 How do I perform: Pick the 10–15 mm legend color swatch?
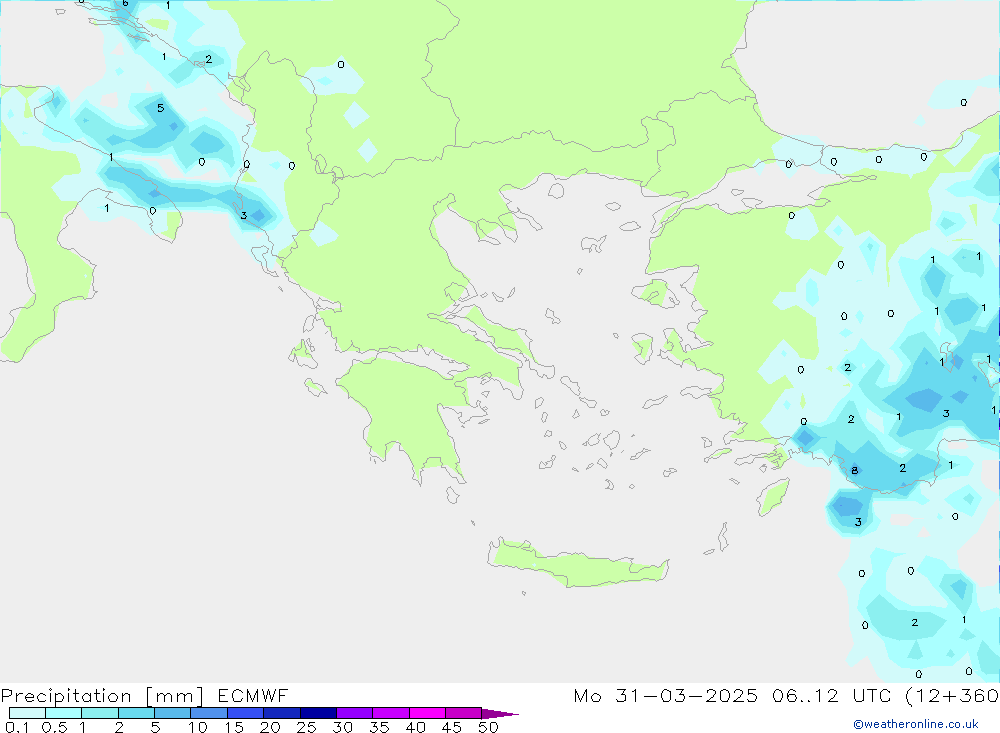209,713
